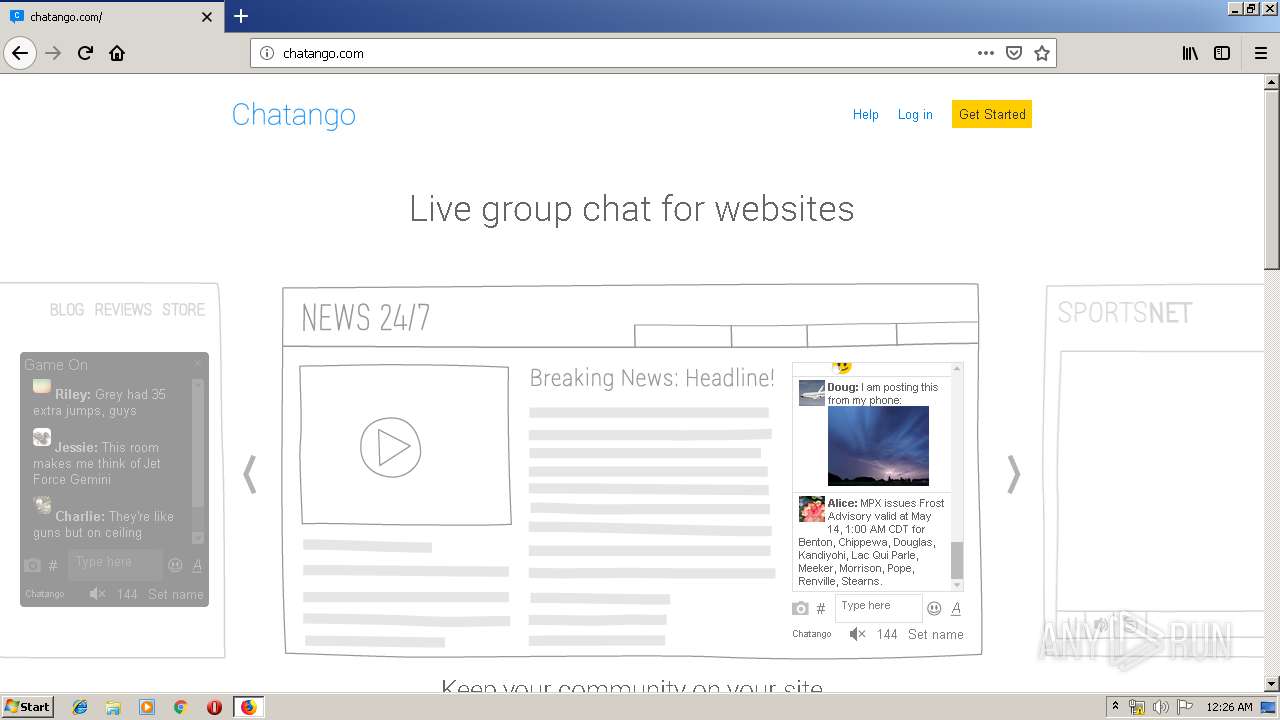1280x720 pixels.
Task: Click Type here field in Game On chat
Action: (x=115, y=563)
